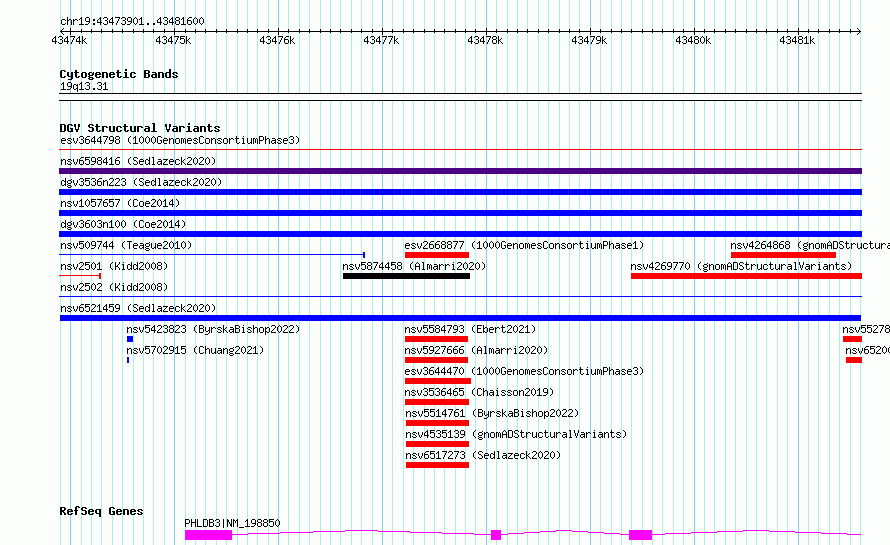Click the 43478k ruler tick label
The image size is (890, 545).
(485, 40)
